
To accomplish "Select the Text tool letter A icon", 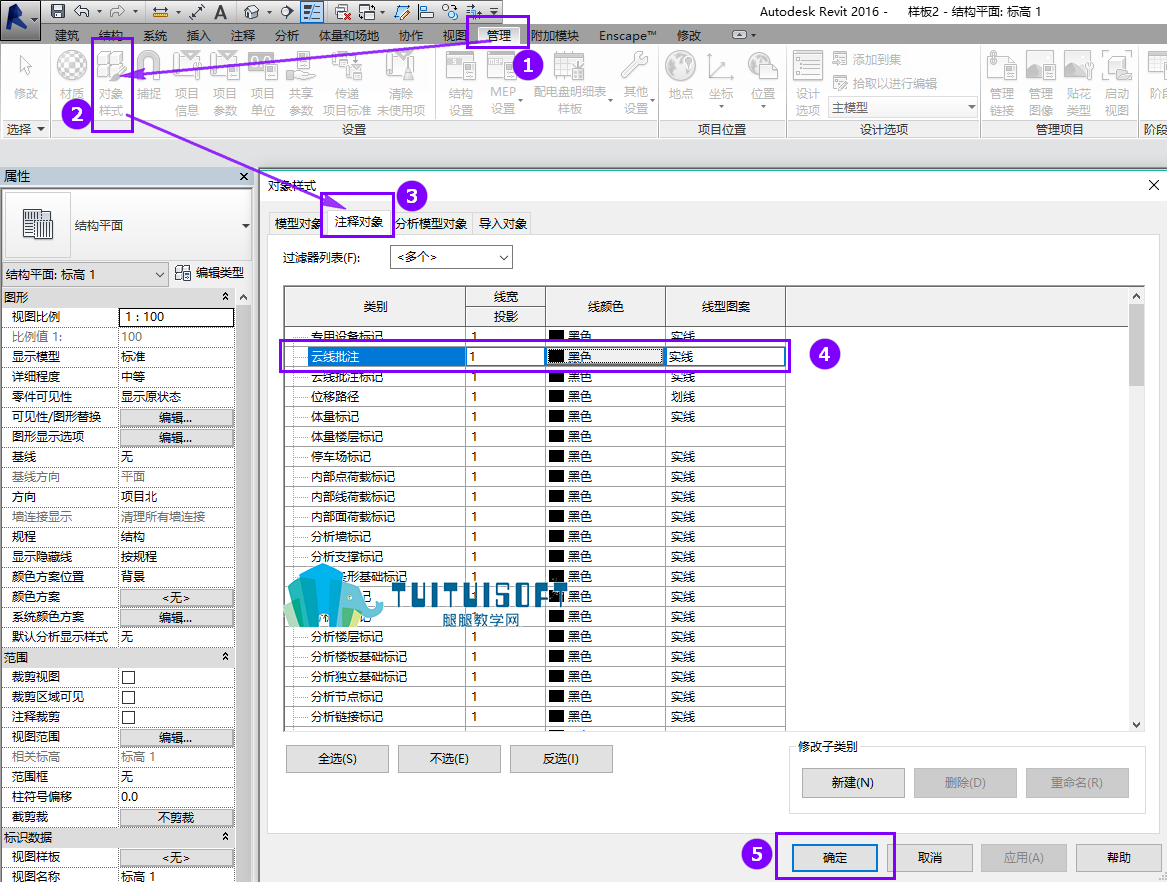I will [x=220, y=12].
